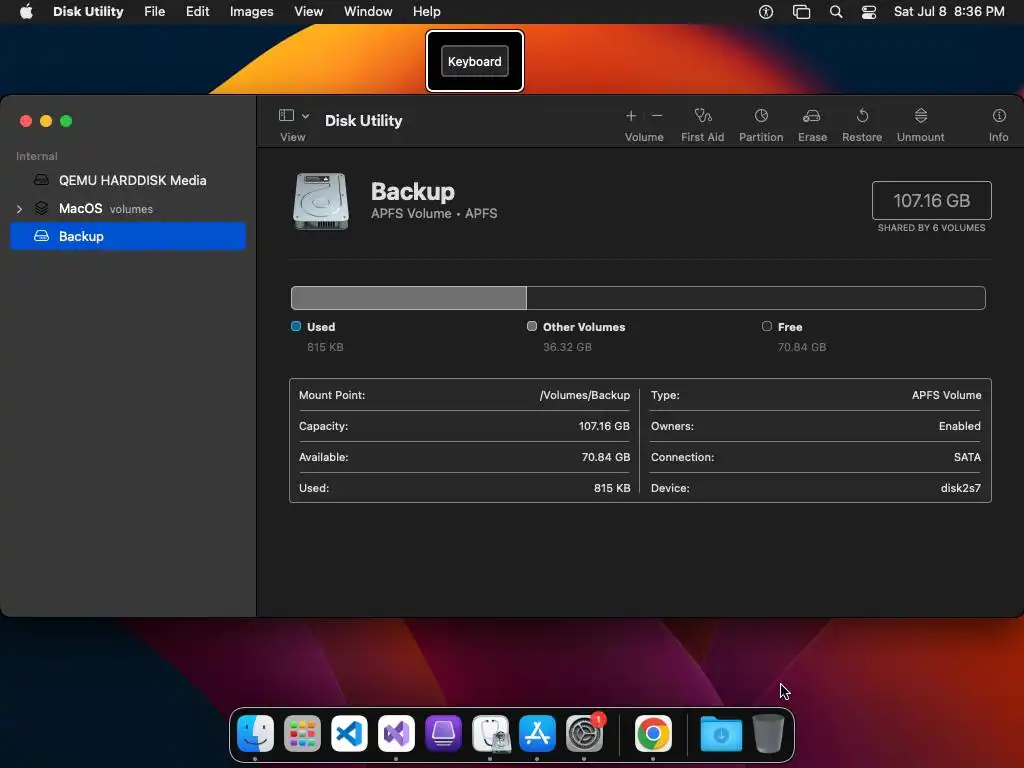Click the 107.16 GB size box
The image size is (1024, 768).
point(931,200)
